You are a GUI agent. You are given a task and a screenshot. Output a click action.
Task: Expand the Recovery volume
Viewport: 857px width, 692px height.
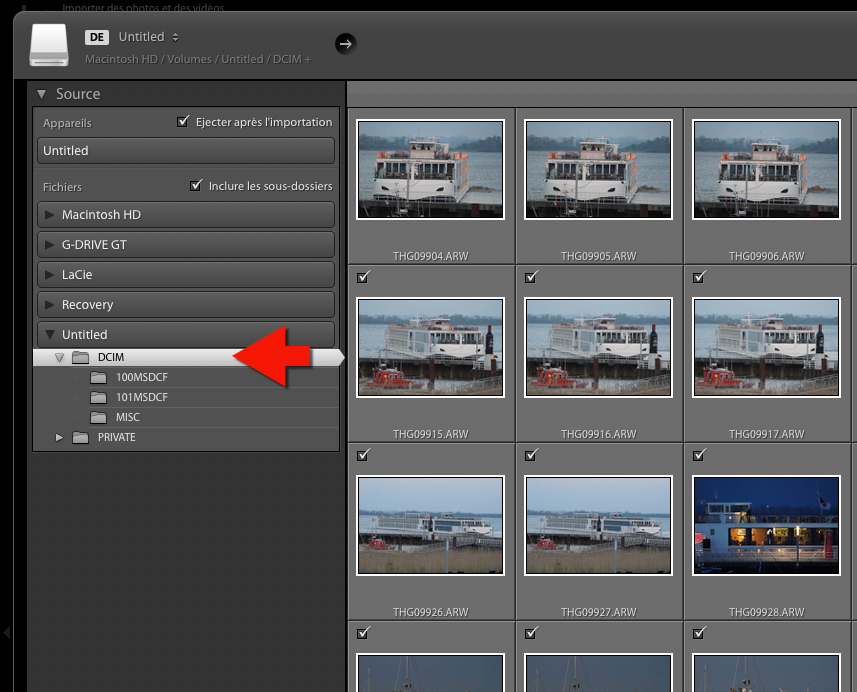click(50, 304)
